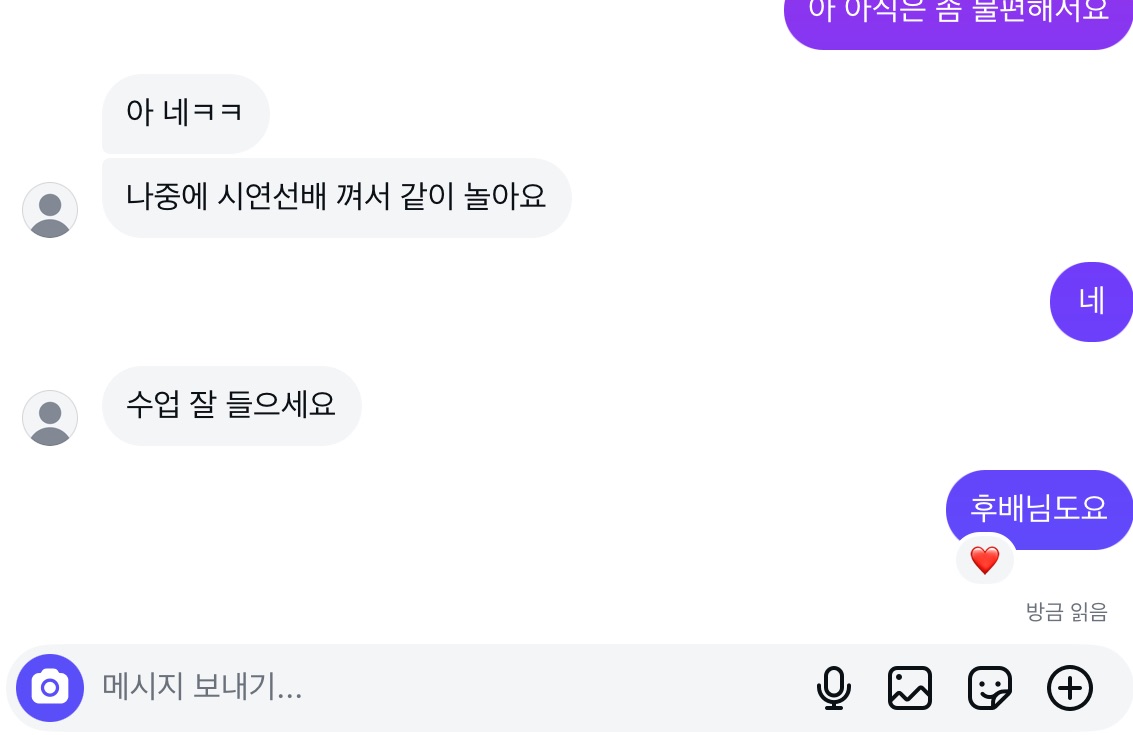Tap the plus icon for more options
Viewport: 1133px width, 735px height.
(x=1070, y=688)
